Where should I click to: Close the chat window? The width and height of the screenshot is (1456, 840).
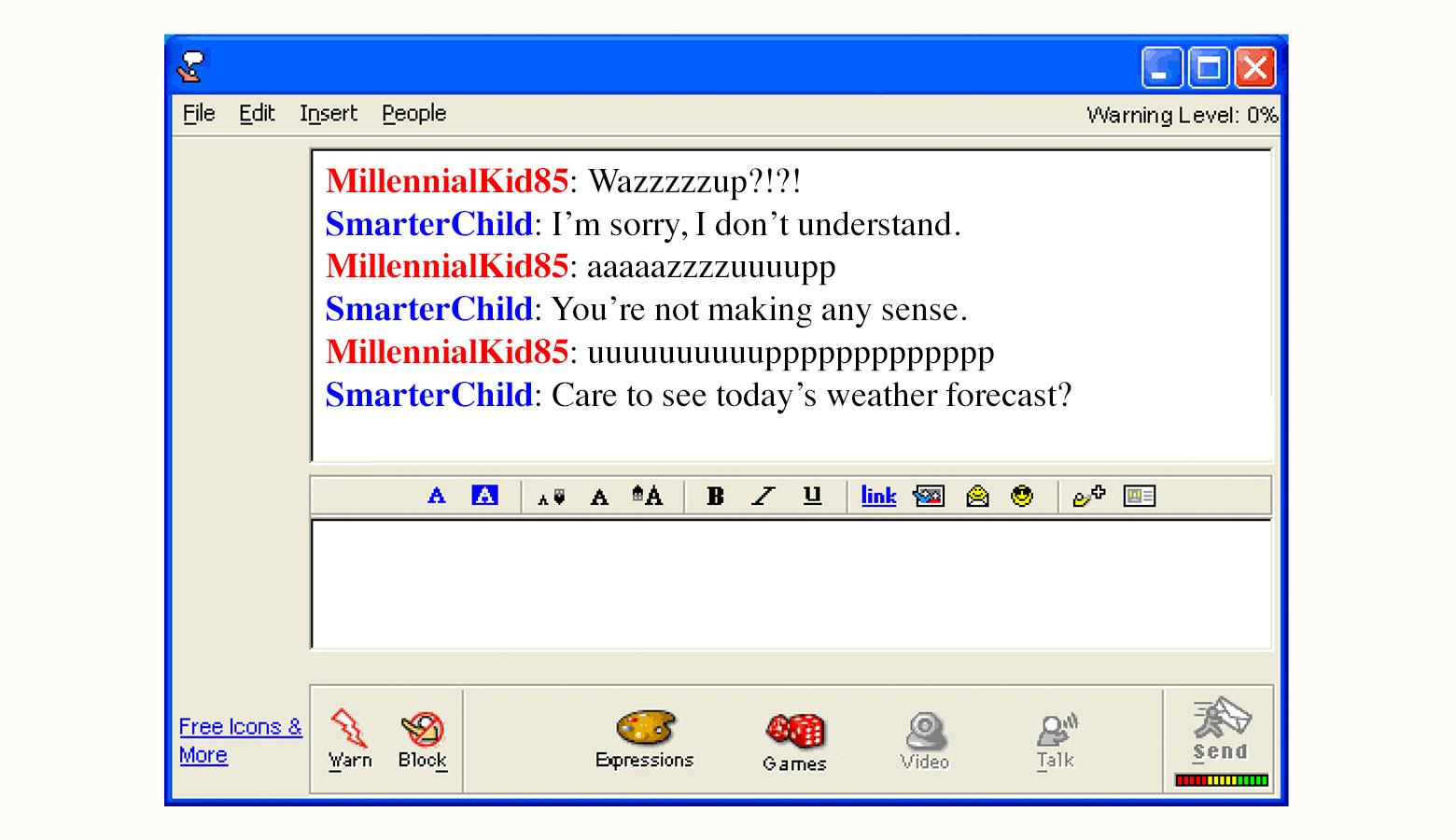tap(1255, 68)
